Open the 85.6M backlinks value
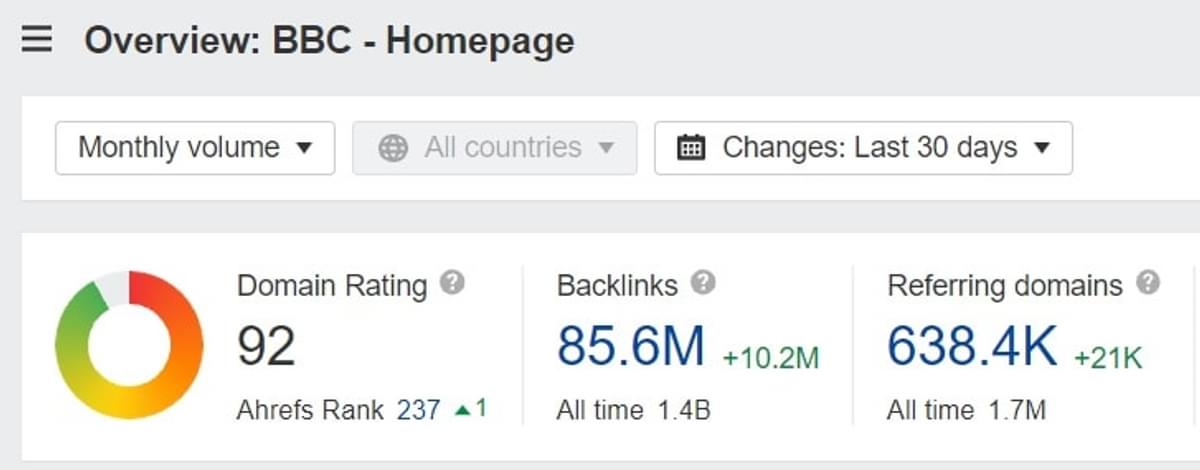 (x=631, y=346)
